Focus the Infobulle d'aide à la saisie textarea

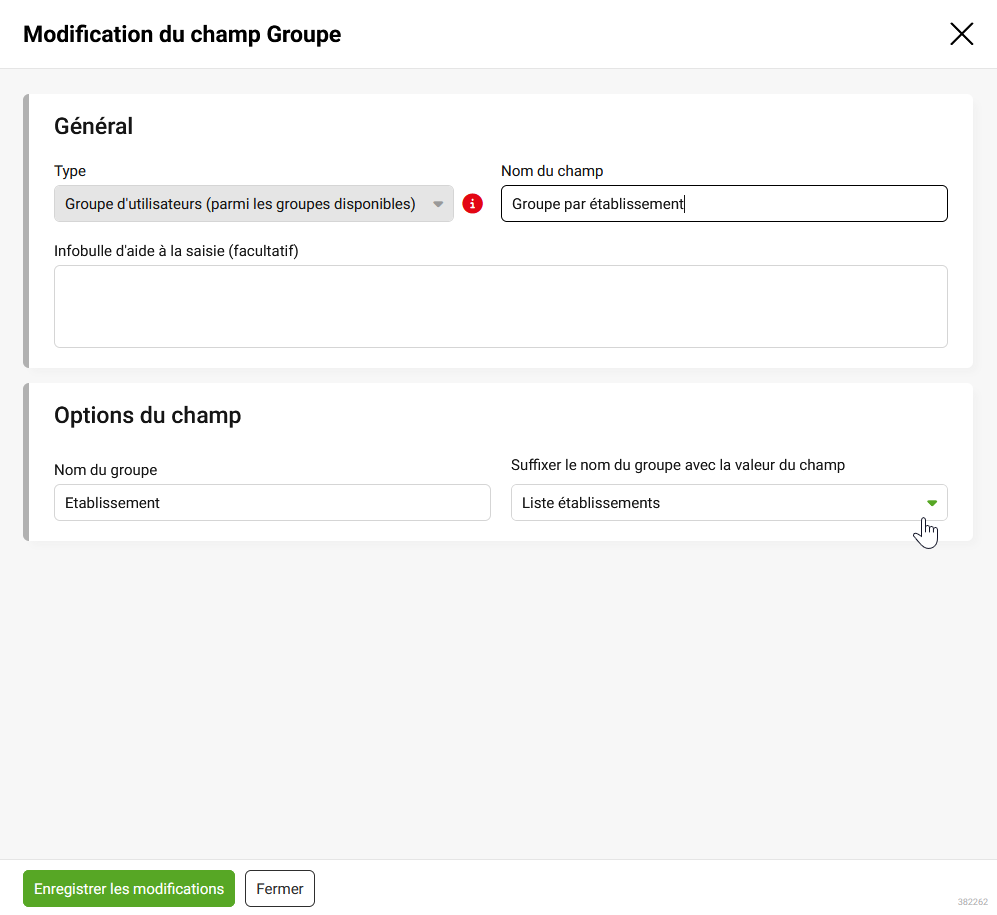click(501, 306)
